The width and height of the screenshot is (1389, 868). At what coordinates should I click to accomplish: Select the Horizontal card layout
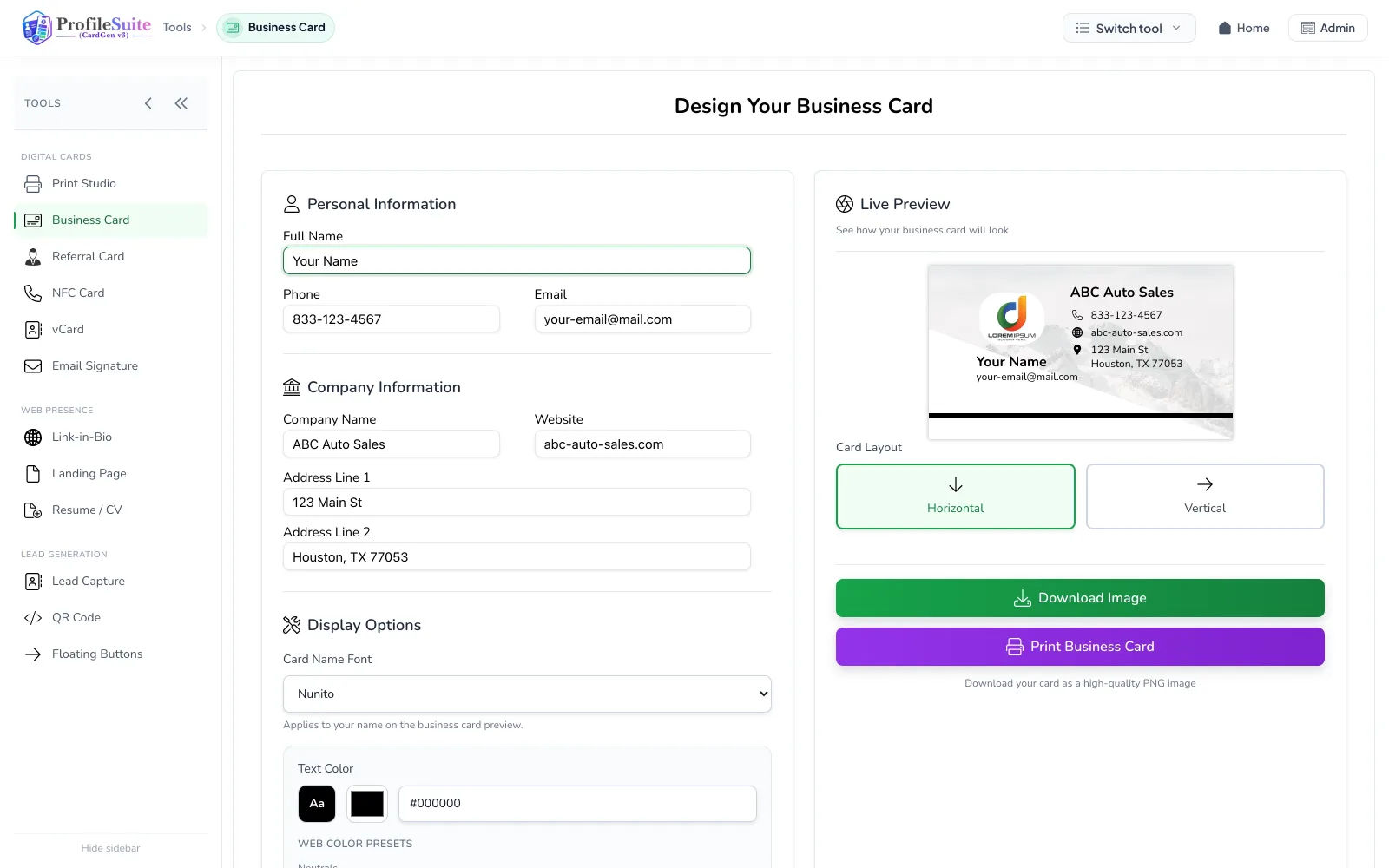coord(955,496)
